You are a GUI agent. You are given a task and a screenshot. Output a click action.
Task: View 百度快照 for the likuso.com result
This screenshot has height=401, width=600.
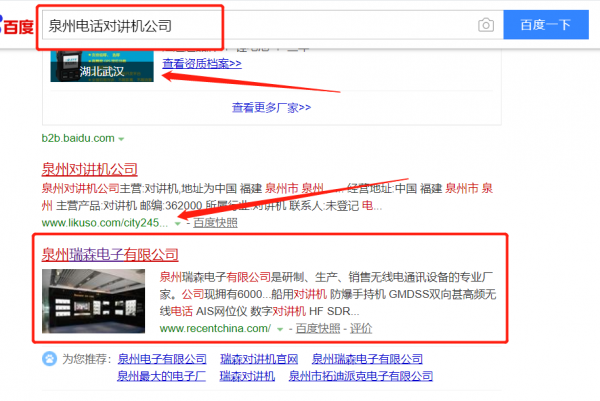pyautogui.click(x=215, y=223)
